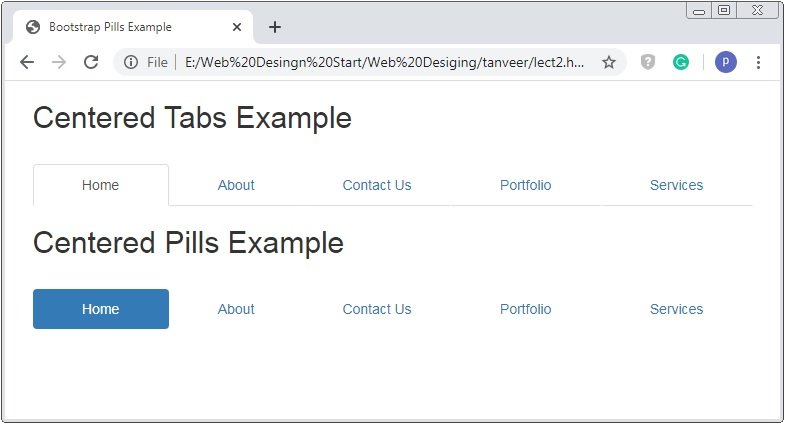Click the address bar URL field

pos(384,62)
